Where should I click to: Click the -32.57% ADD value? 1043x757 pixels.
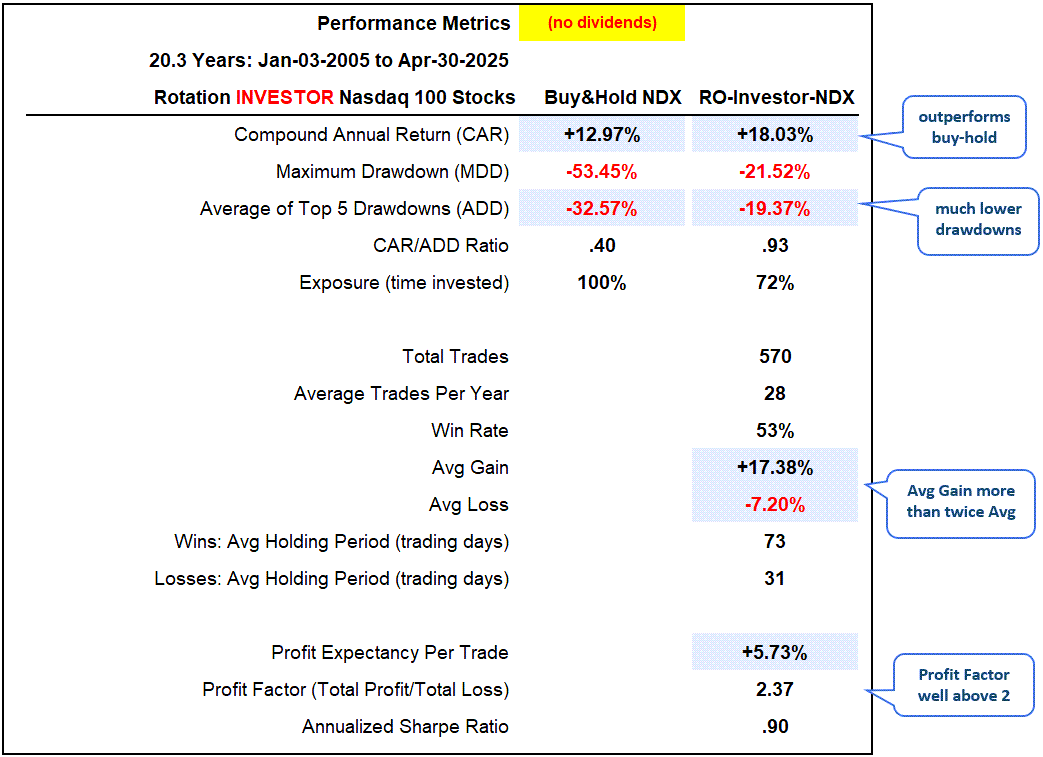(602, 209)
